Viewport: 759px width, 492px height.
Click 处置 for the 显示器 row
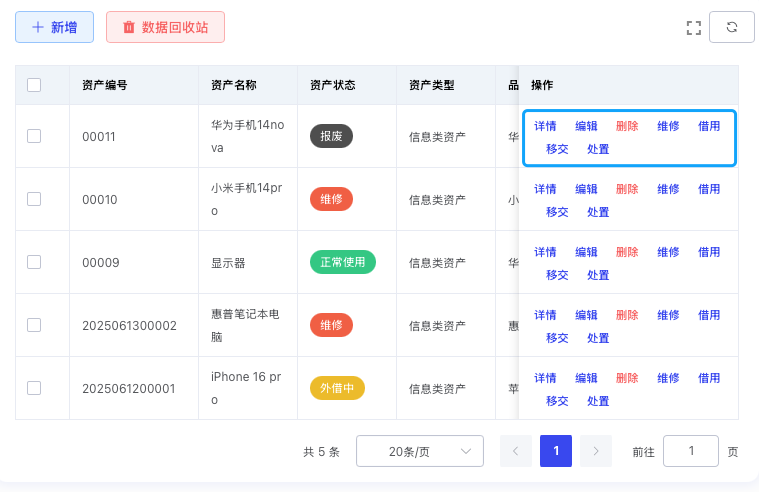pos(598,275)
